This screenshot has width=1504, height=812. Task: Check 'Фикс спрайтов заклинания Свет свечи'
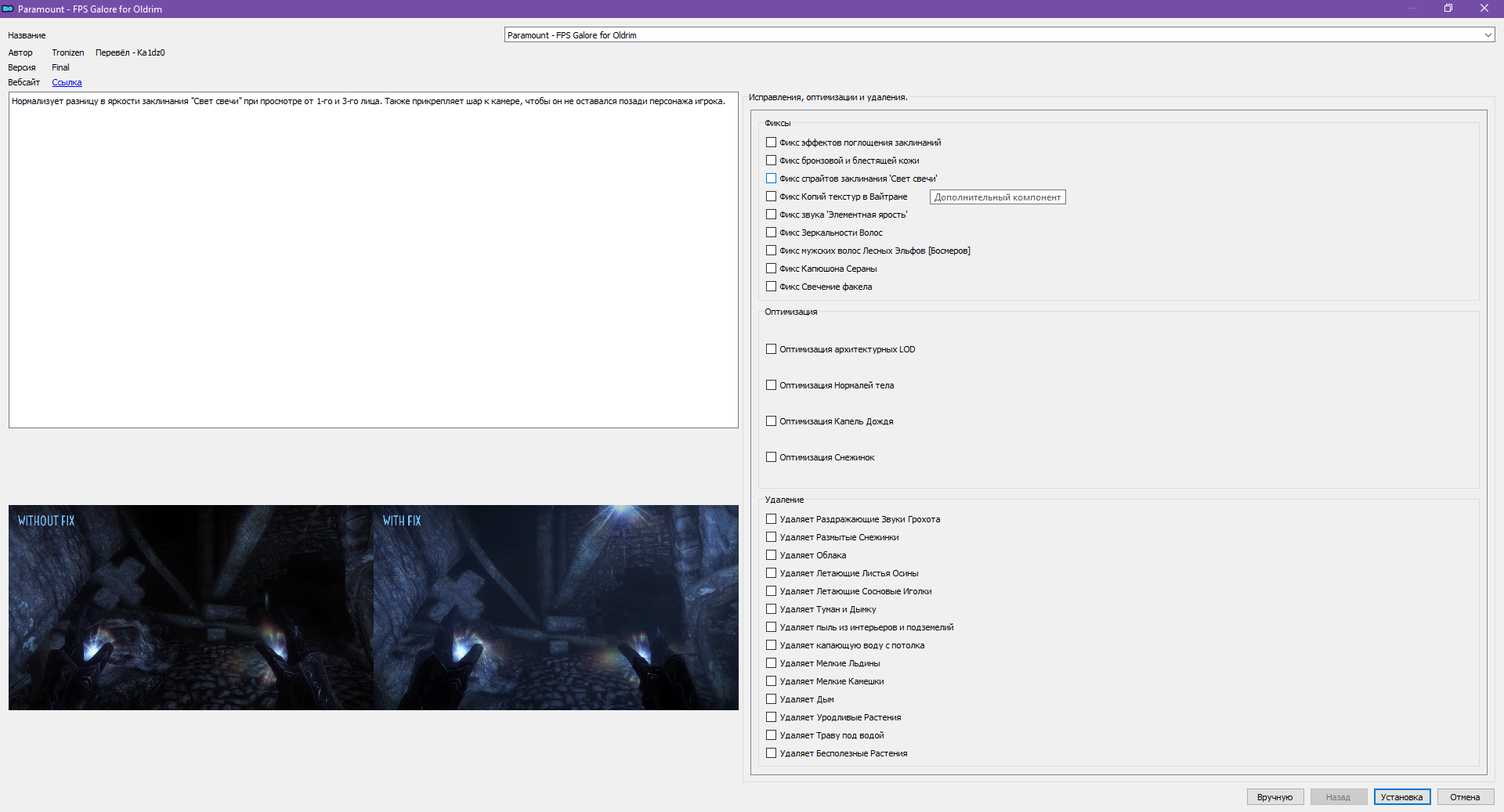pyautogui.click(x=771, y=179)
